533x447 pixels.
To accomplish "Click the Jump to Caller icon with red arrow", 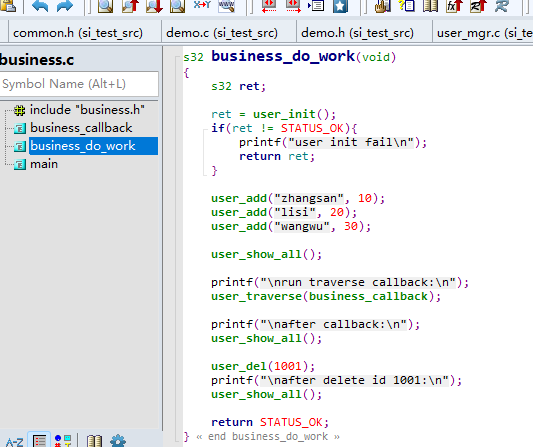I will 478,6.
